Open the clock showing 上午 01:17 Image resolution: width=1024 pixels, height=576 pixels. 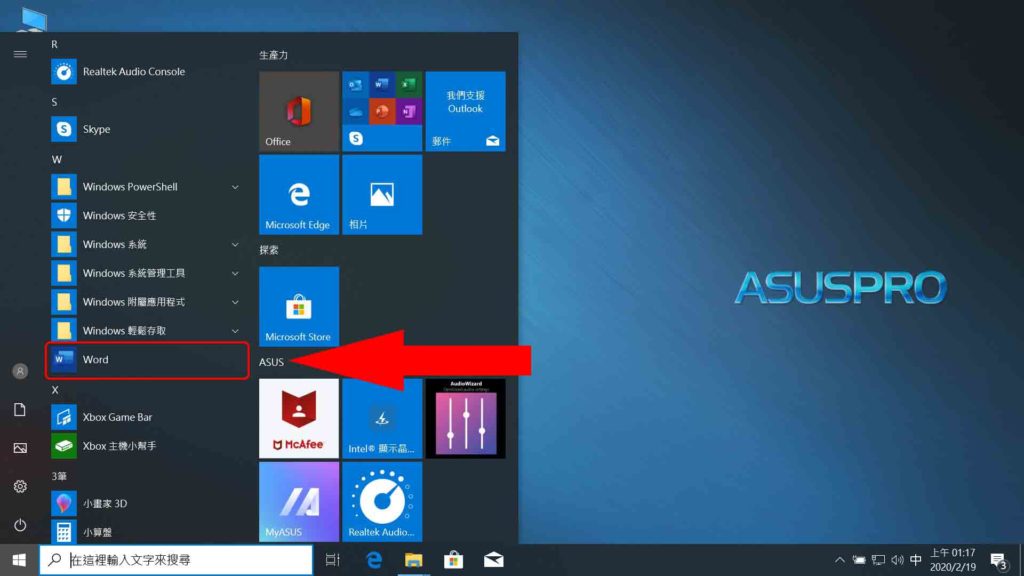953,560
